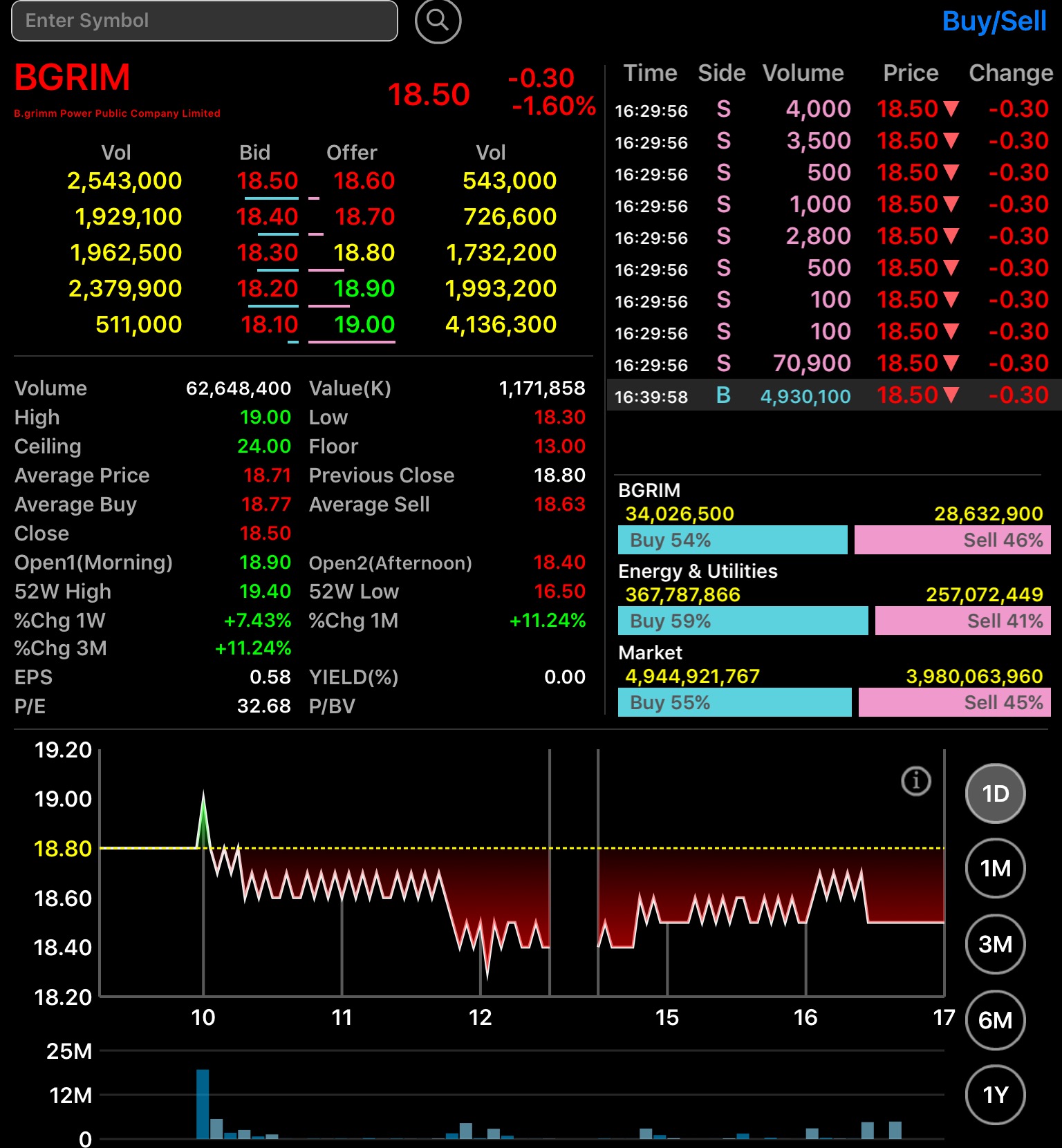Click the magnifier search icon
The height and width of the screenshot is (1148, 1062).
tap(438, 21)
